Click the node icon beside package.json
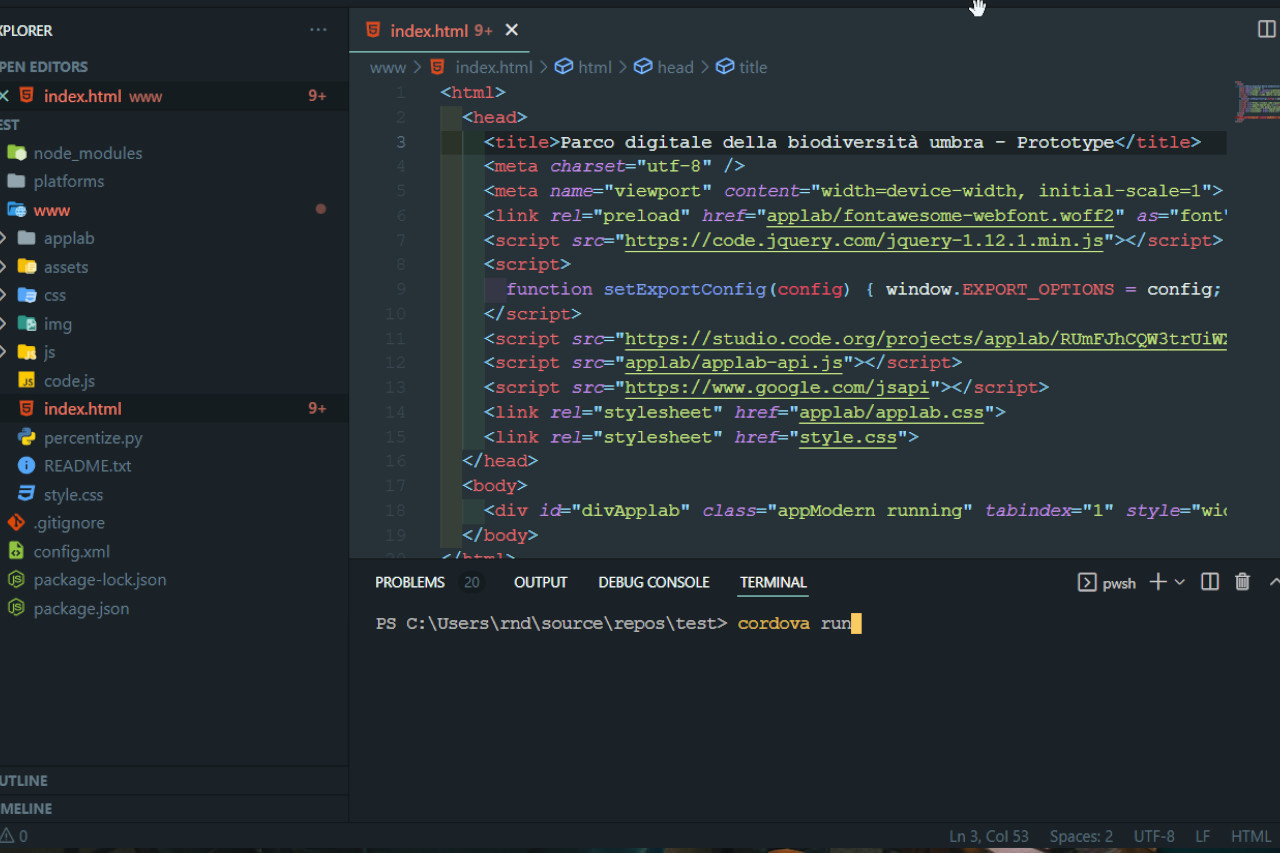Viewport: 1280px width, 853px height. click(16, 608)
